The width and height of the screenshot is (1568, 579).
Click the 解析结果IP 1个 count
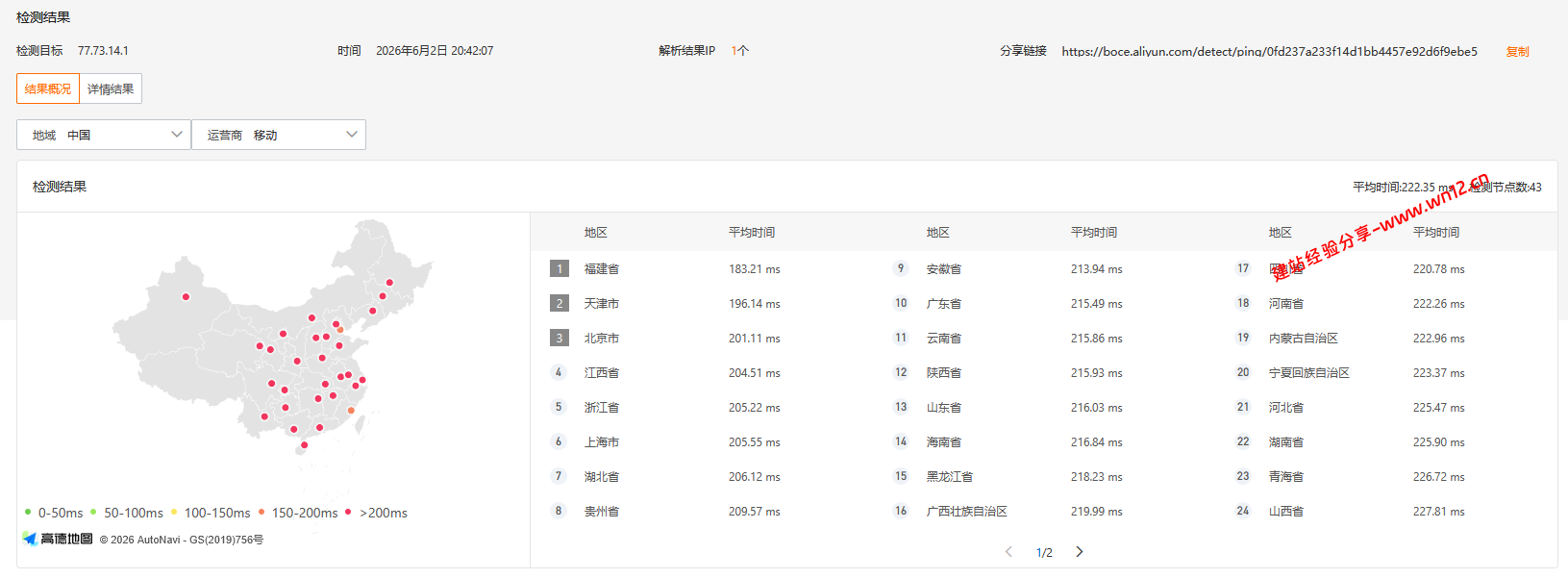(739, 51)
